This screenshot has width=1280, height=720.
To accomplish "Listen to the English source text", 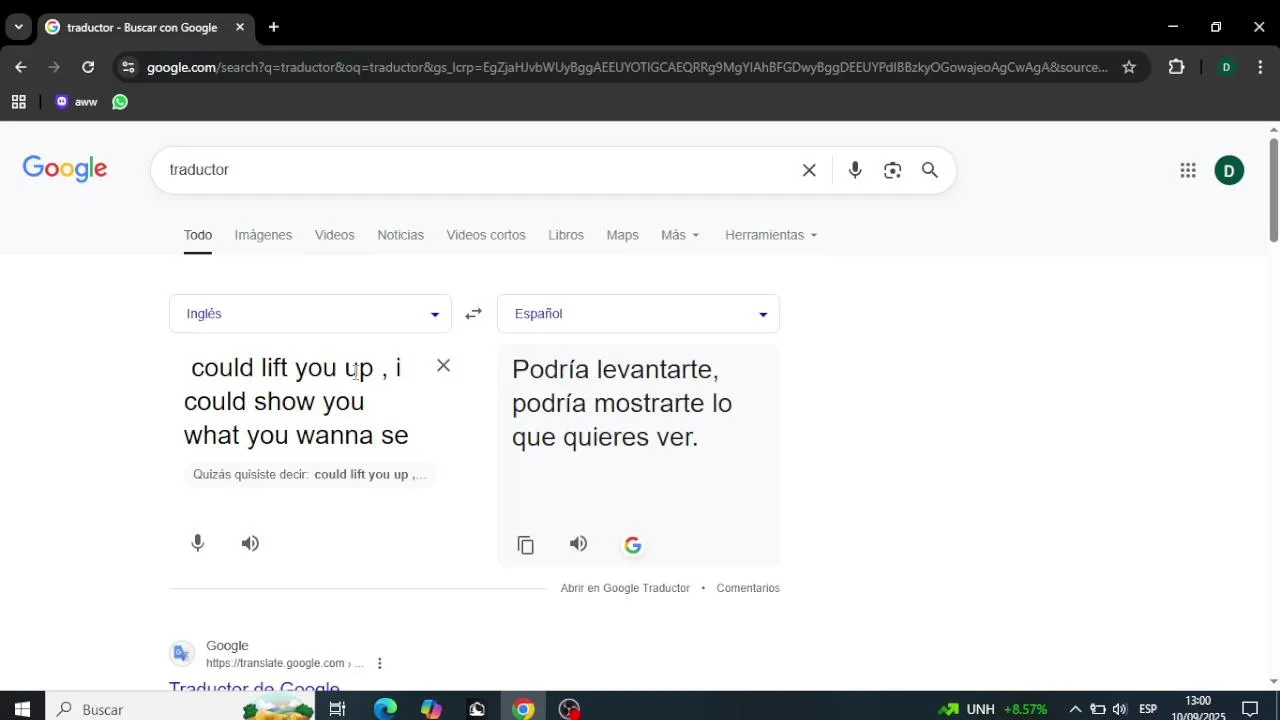I will (x=250, y=543).
